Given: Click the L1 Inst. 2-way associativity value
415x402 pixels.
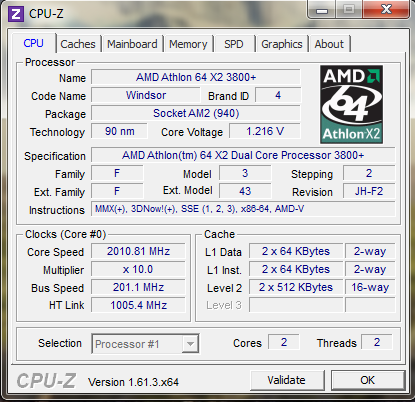Looking at the screenshot, I should pos(370,269).
